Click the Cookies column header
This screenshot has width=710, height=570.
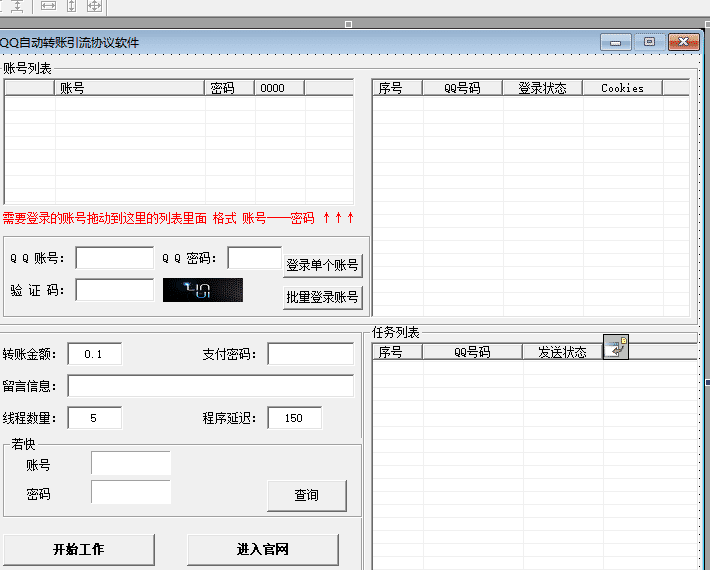[x=623, y=88]
